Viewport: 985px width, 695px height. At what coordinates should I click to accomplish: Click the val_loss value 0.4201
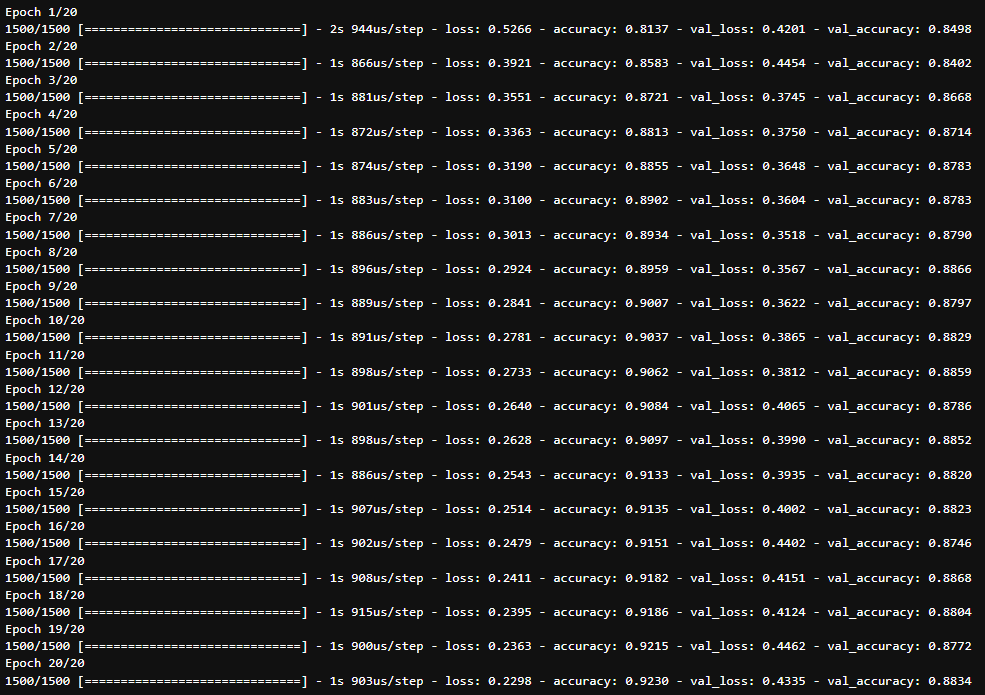(x=784, y=29)
